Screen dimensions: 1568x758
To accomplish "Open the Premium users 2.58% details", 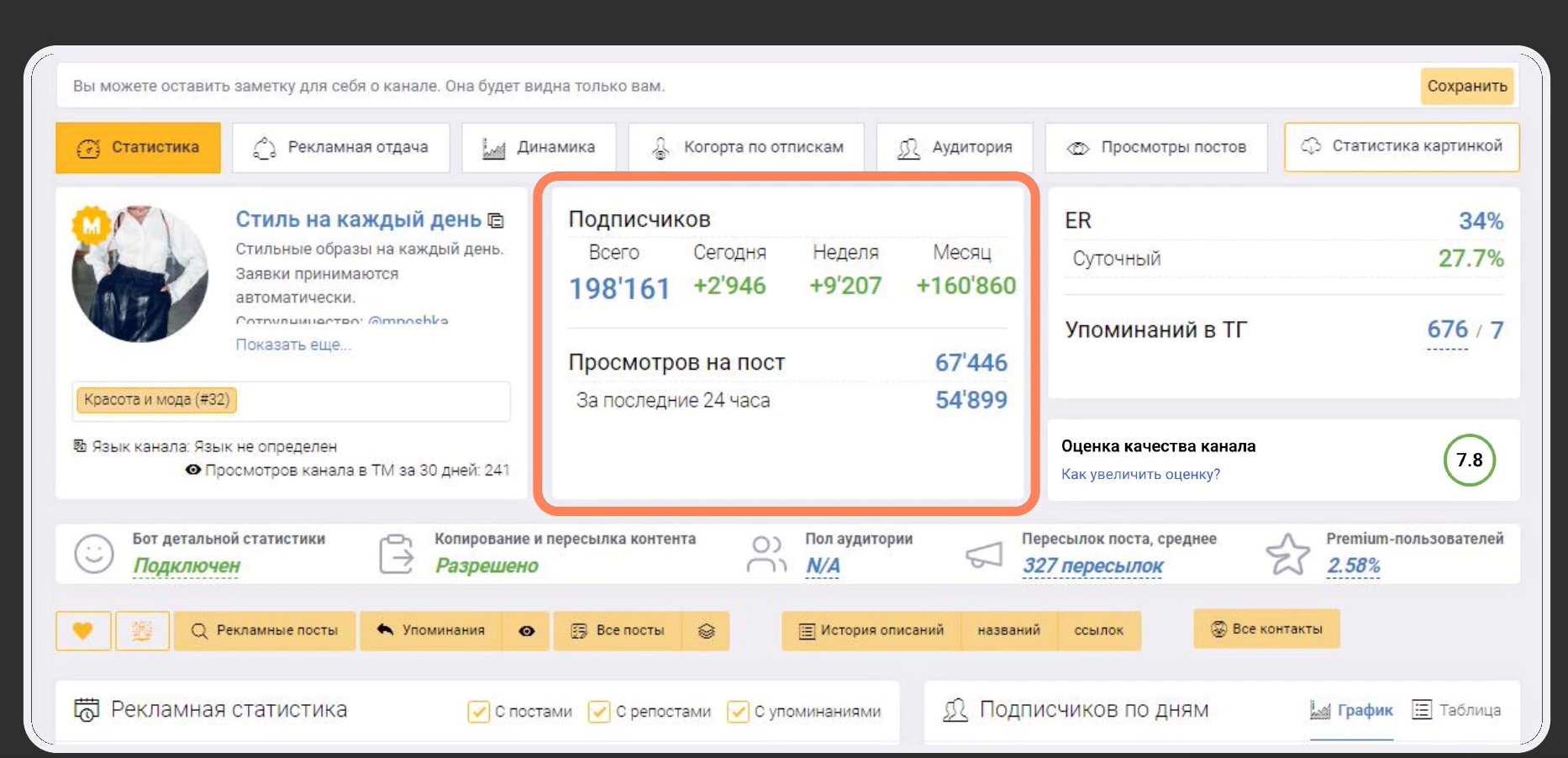I will (x=1353, y=566).
